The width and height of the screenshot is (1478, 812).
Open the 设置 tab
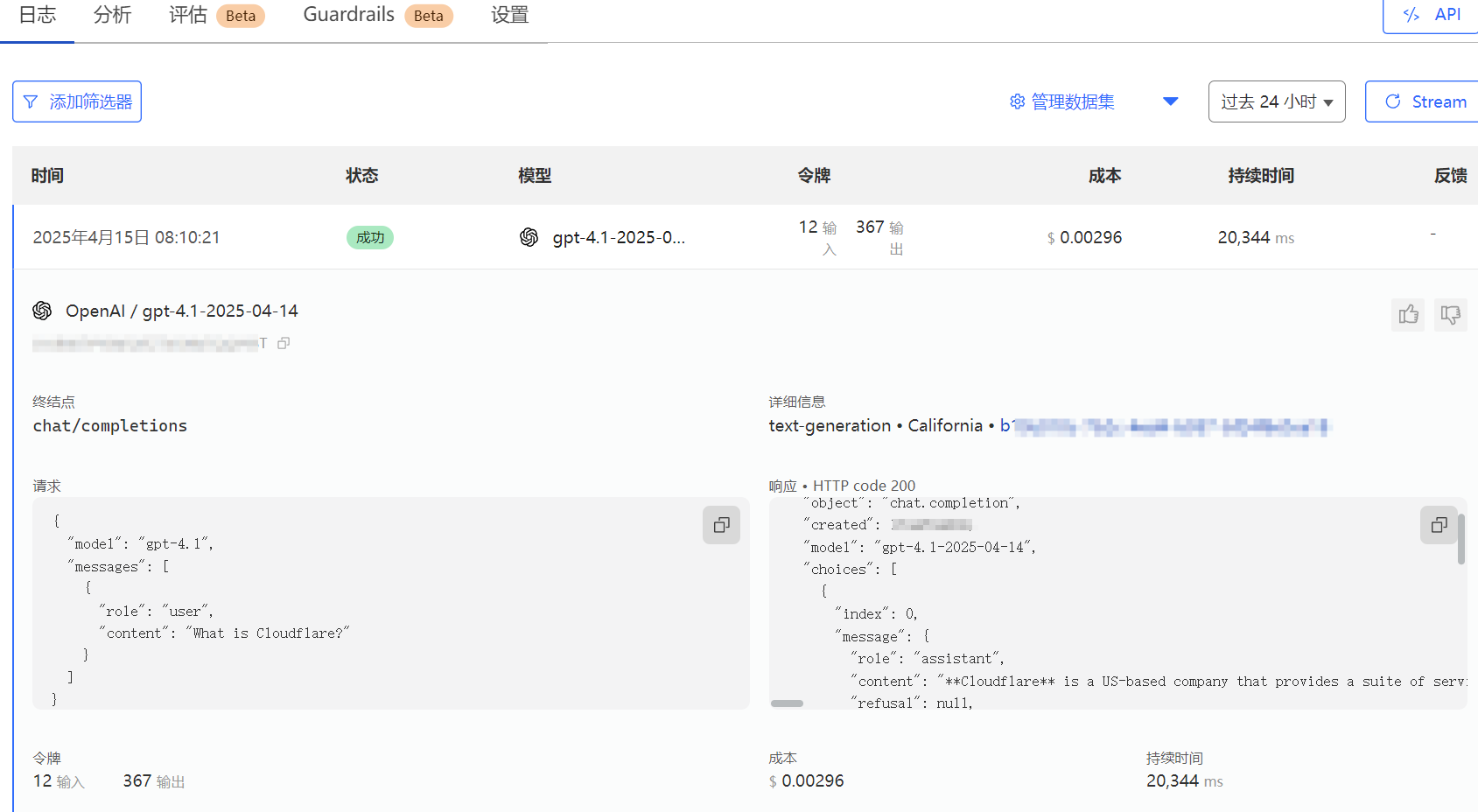pyautogui.click(x=508, y=15)
